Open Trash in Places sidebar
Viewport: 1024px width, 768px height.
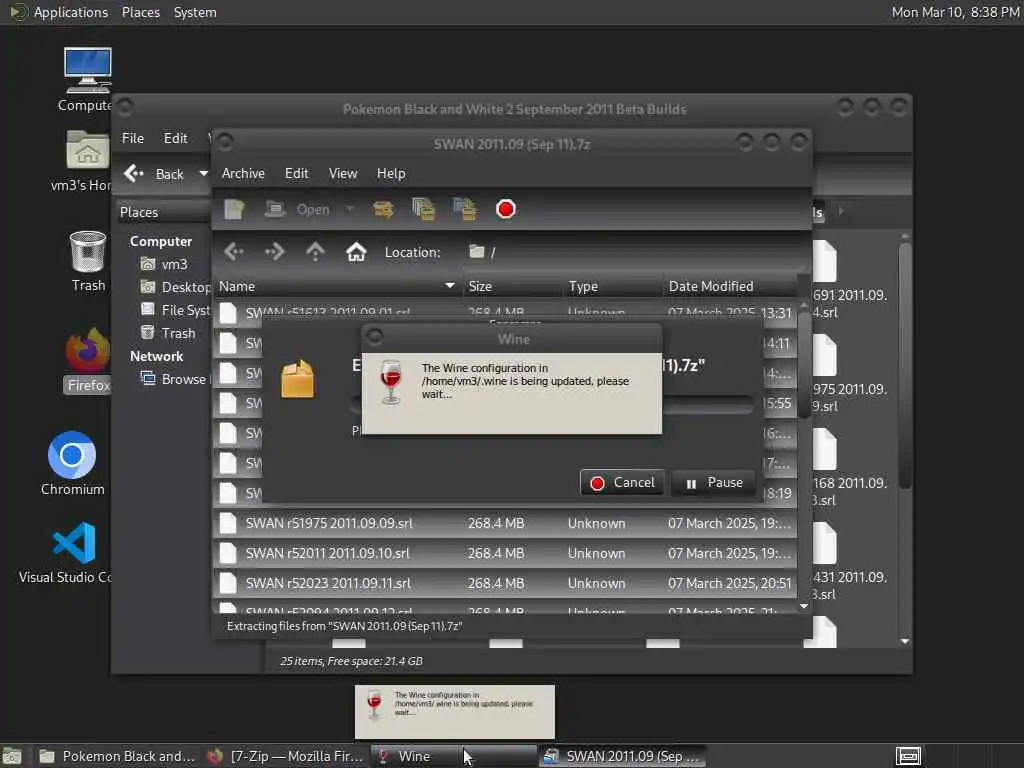click(168, 333)
